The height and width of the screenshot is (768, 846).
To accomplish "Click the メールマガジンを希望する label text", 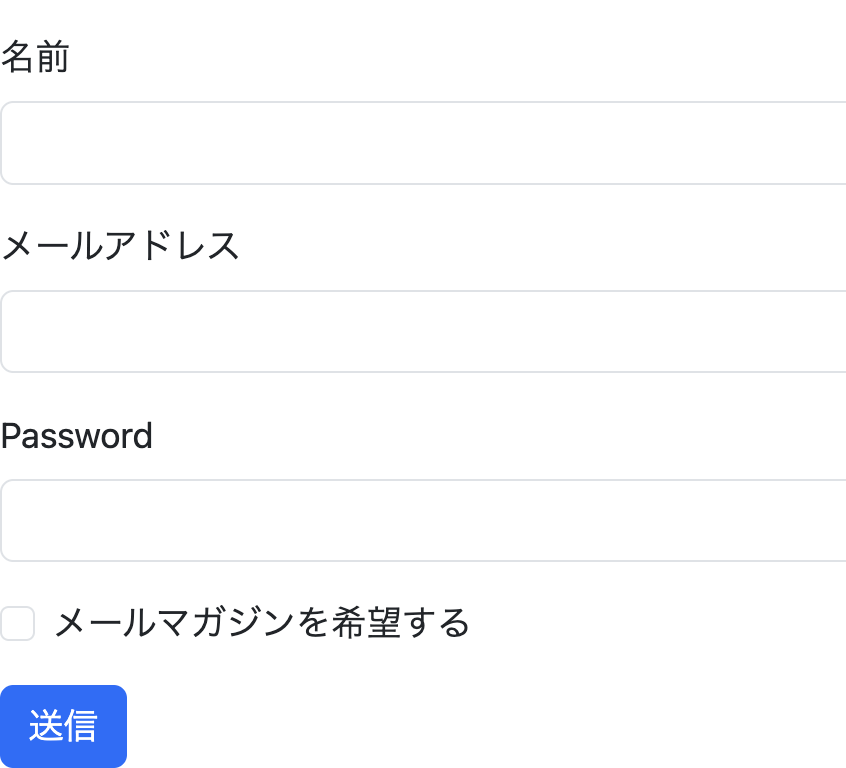I will [x=262, y=623].
